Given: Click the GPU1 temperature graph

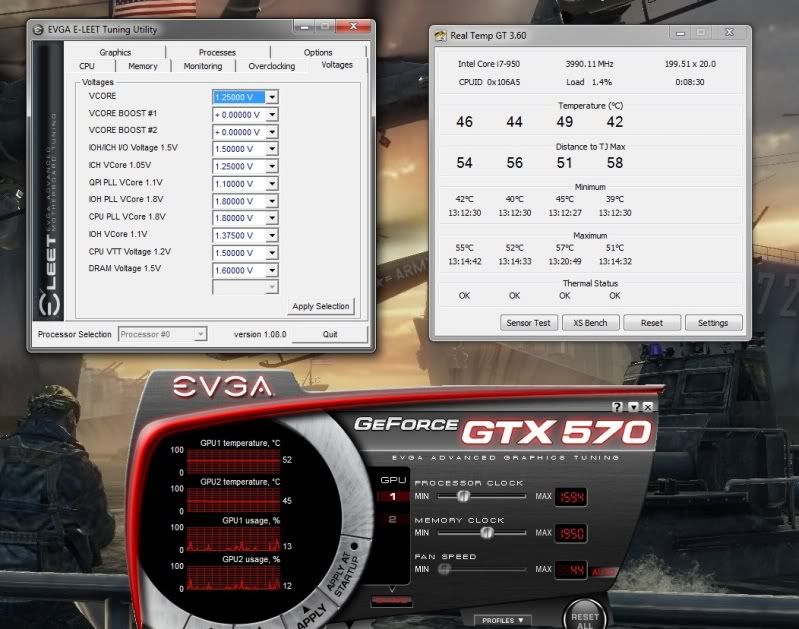Looking at the screenshot, I should [x=233, y=461].
